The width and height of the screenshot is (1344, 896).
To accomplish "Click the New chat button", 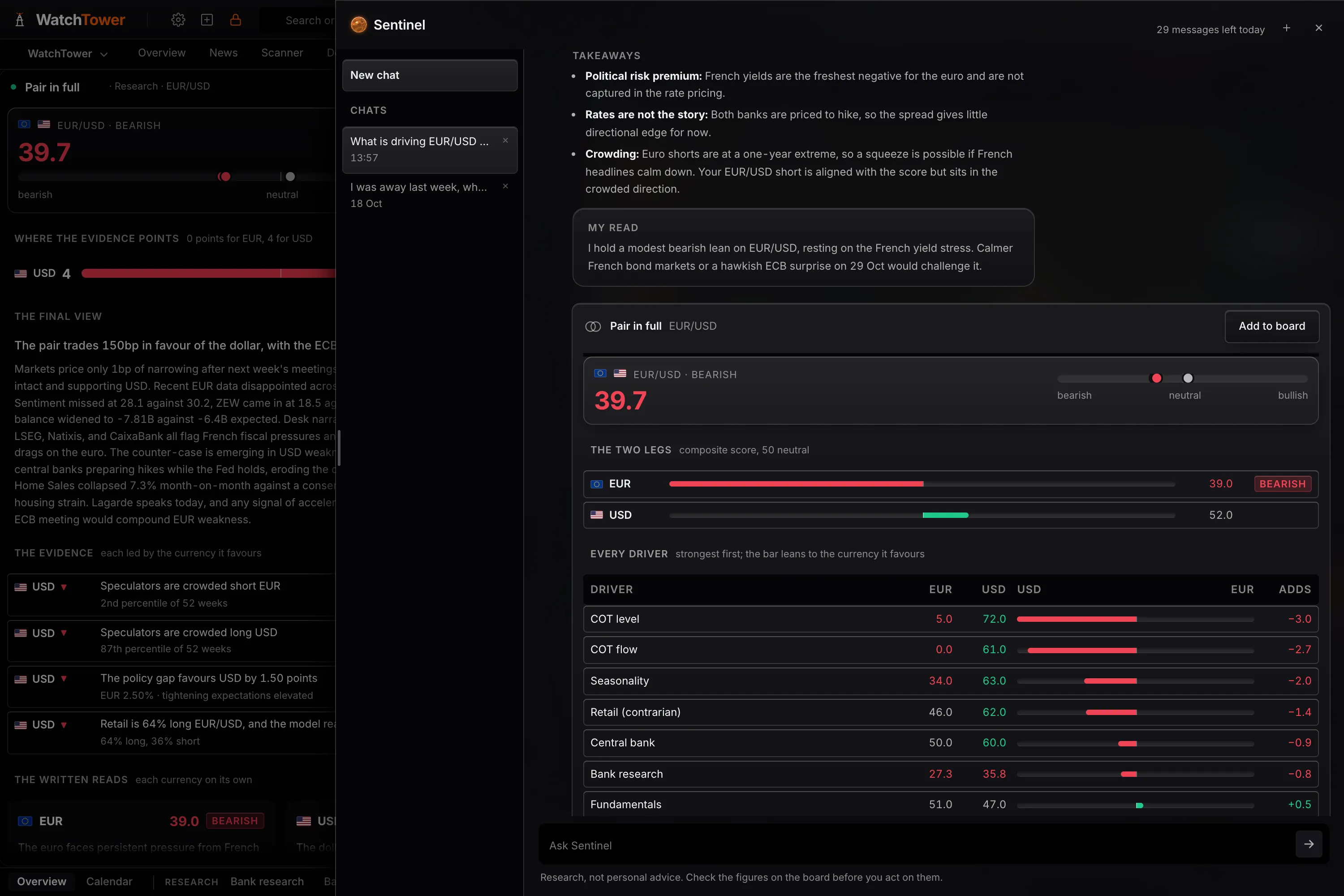I will [430, 75].
